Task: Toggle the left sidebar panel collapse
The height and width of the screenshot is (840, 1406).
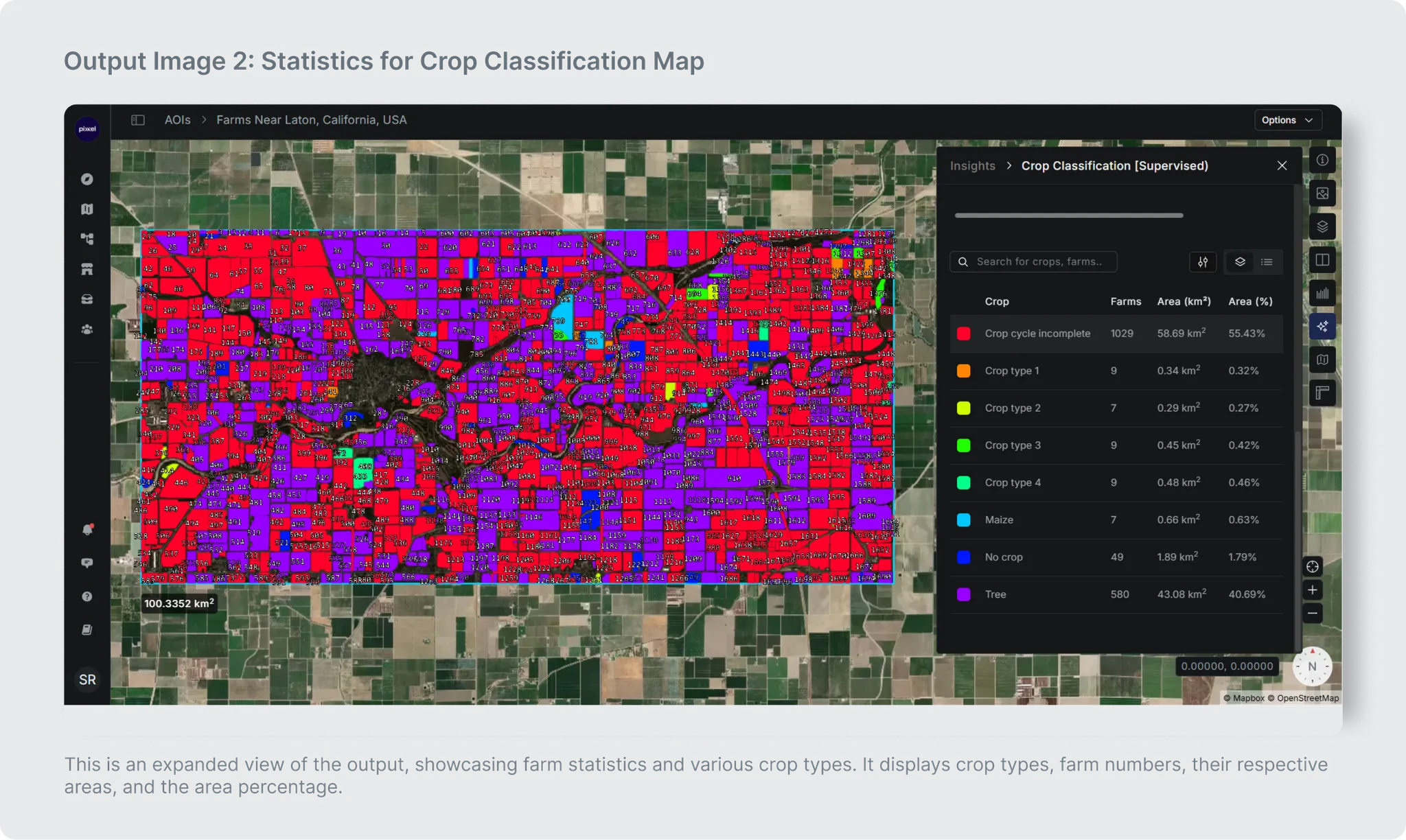Action: (138, 120)
